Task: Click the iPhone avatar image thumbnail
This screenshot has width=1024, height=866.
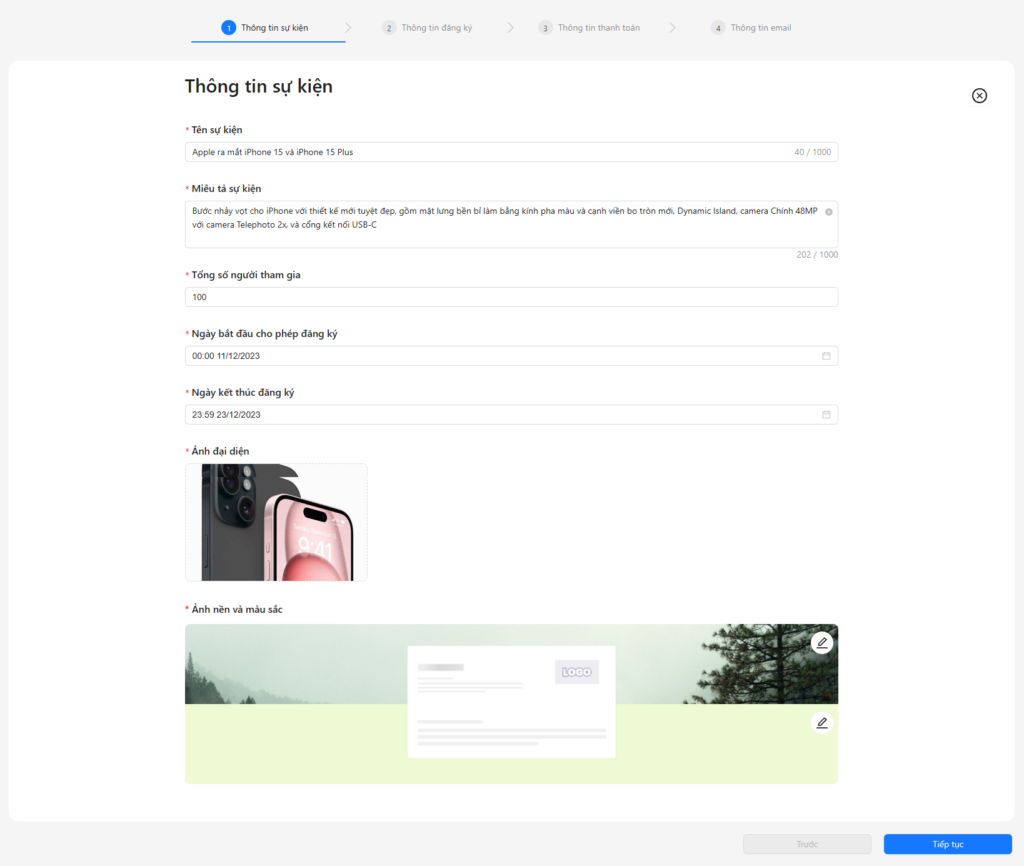Action: tap(276, 522)
